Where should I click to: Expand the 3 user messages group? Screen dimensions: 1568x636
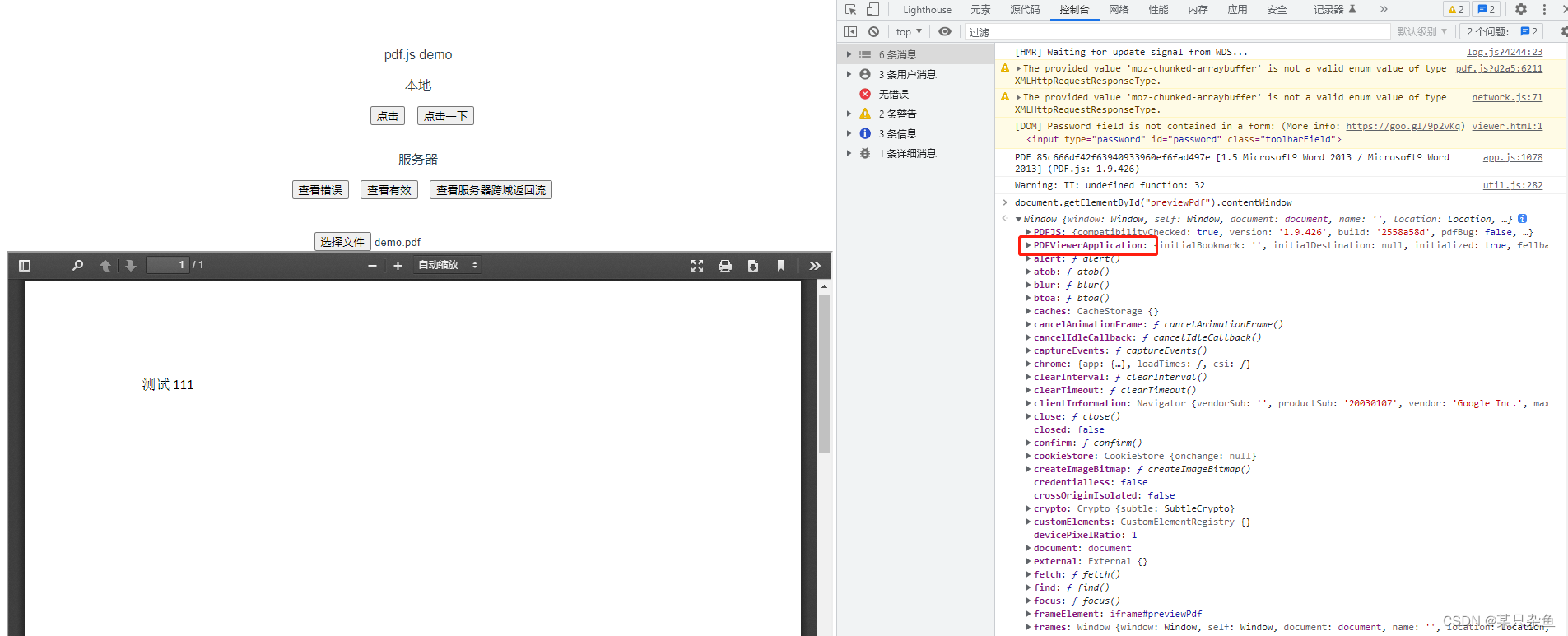pyautogui.click(x=849, y=74)
